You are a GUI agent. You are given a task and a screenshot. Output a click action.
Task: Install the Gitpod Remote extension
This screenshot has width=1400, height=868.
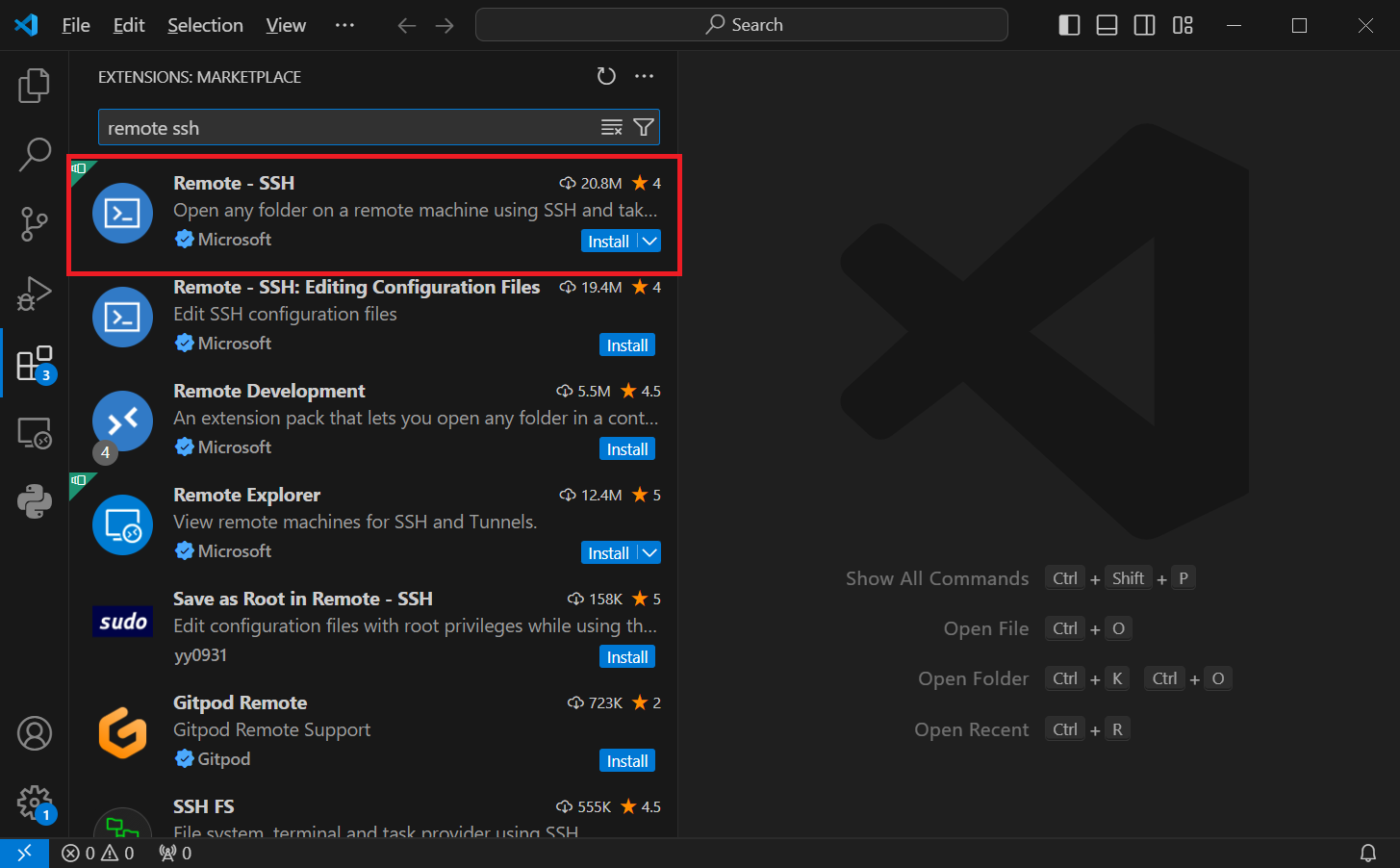[x=627, y=761]
